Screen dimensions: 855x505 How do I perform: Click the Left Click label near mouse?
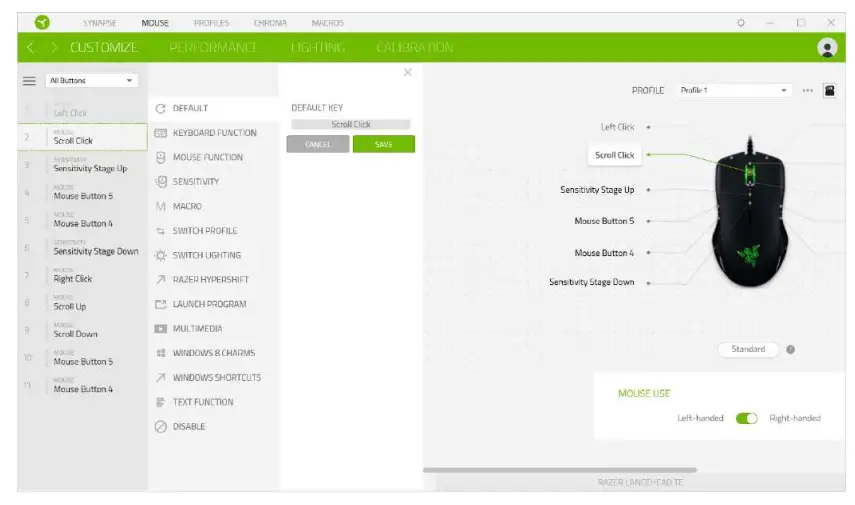coord(617,127)
